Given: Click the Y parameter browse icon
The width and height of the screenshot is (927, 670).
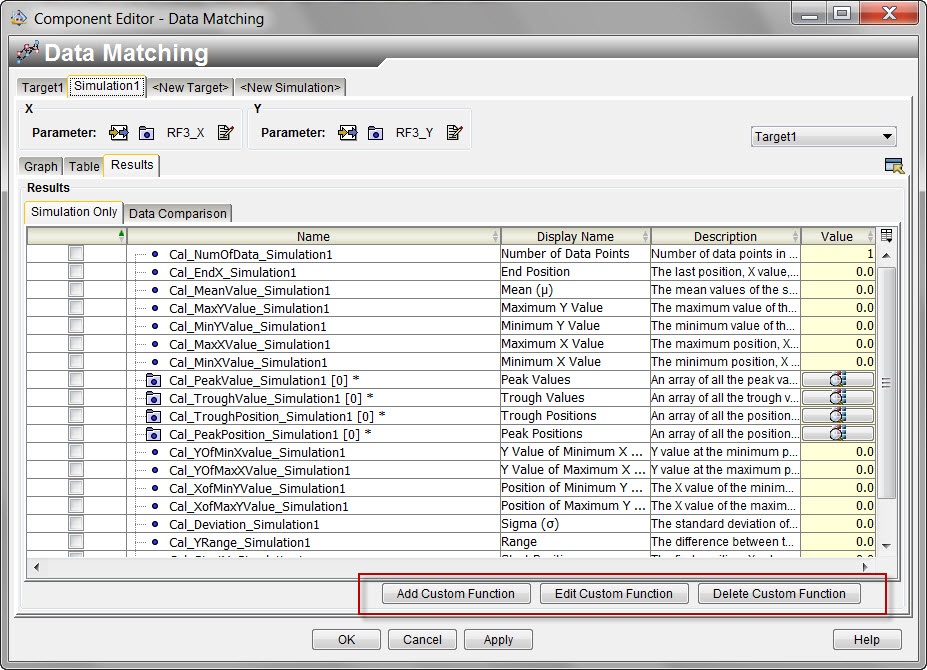Looking at the screenshot, I should click(x=373, y=132).
